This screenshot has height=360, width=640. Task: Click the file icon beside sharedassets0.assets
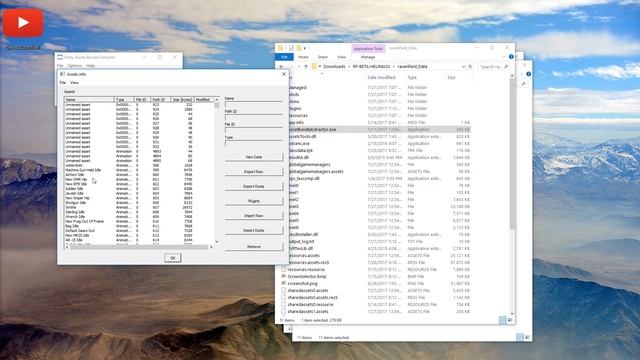pyautogui.click(x=283, y=290)
